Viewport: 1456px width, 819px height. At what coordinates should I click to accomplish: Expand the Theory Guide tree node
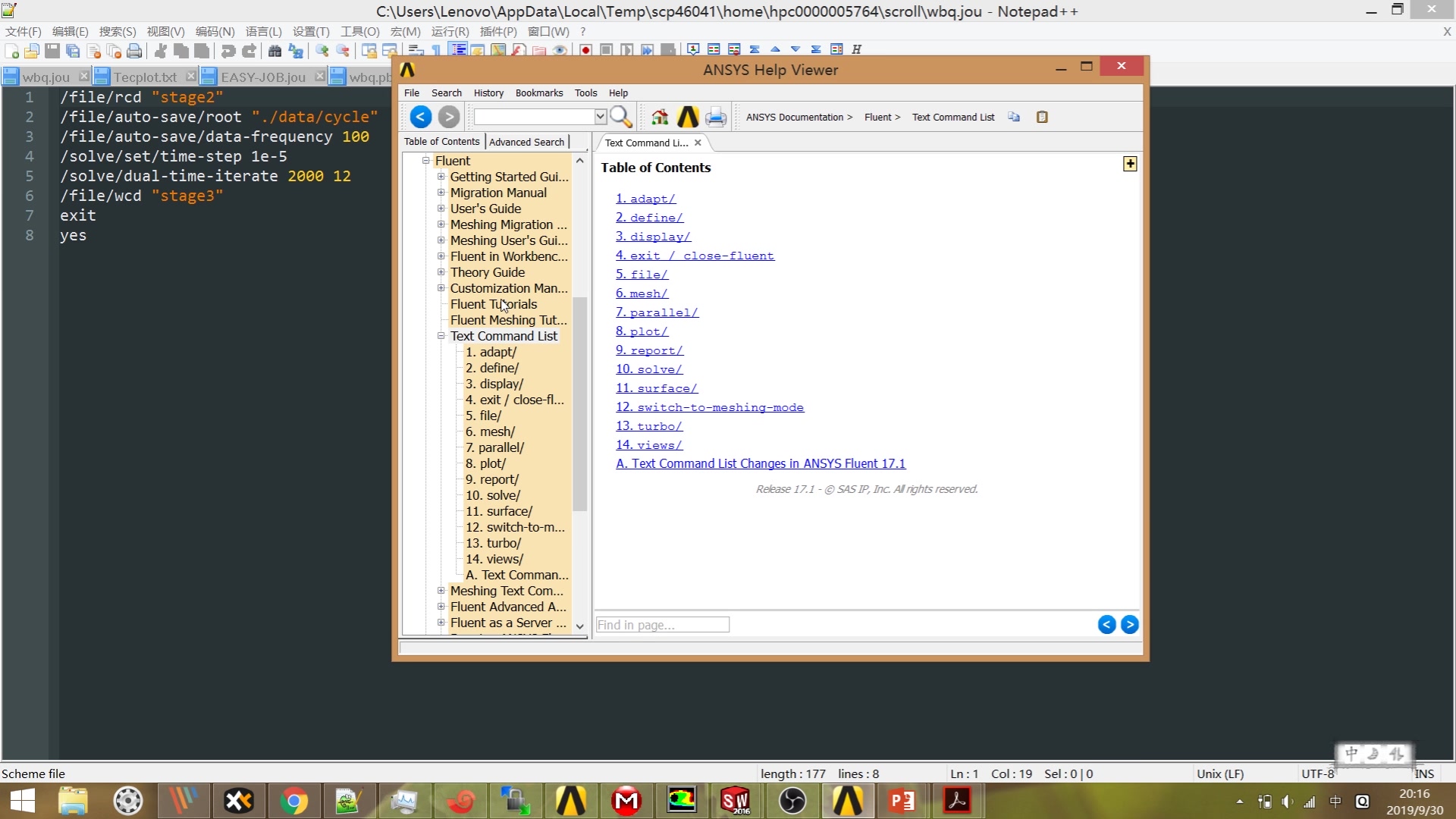point(441,272)
